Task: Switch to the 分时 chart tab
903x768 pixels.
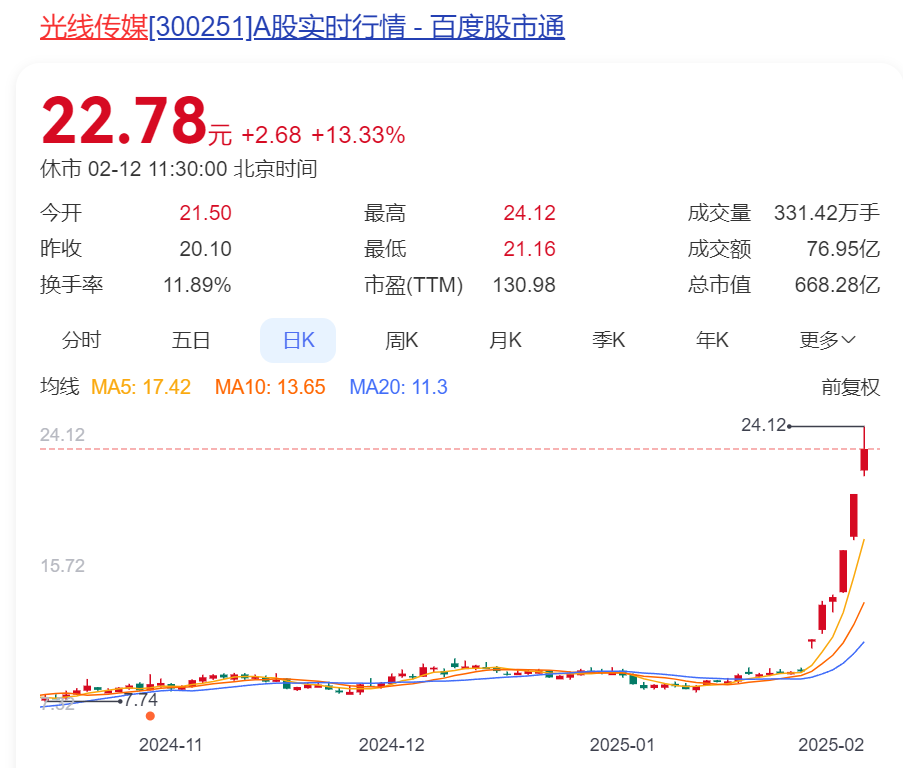Action: point(81,340)
